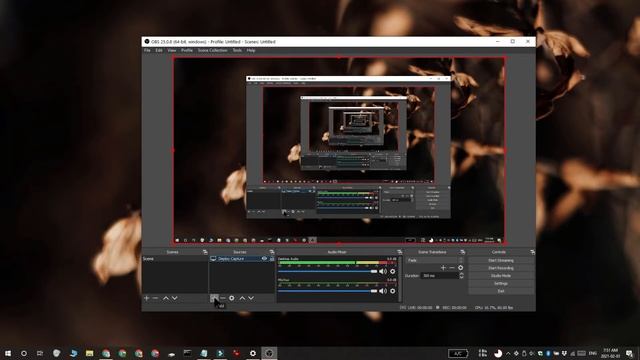The width and height of the screenshot is (640, 360).
Task: Open the Scene Collection menu
Action: pos(212,50)
